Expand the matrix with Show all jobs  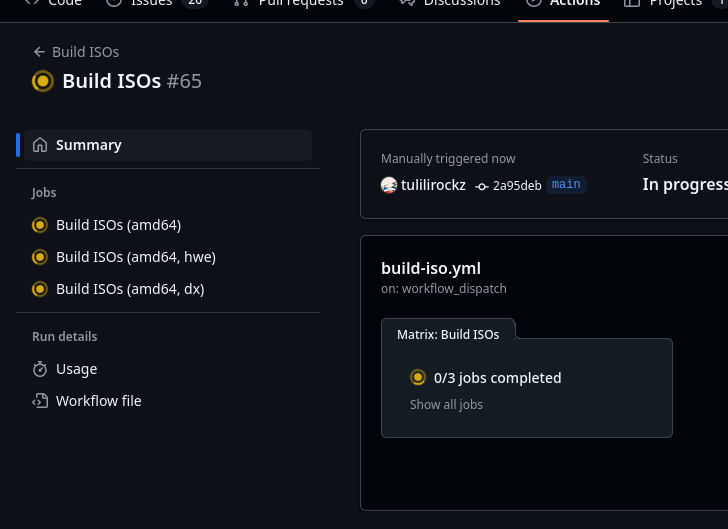(446, 405)
